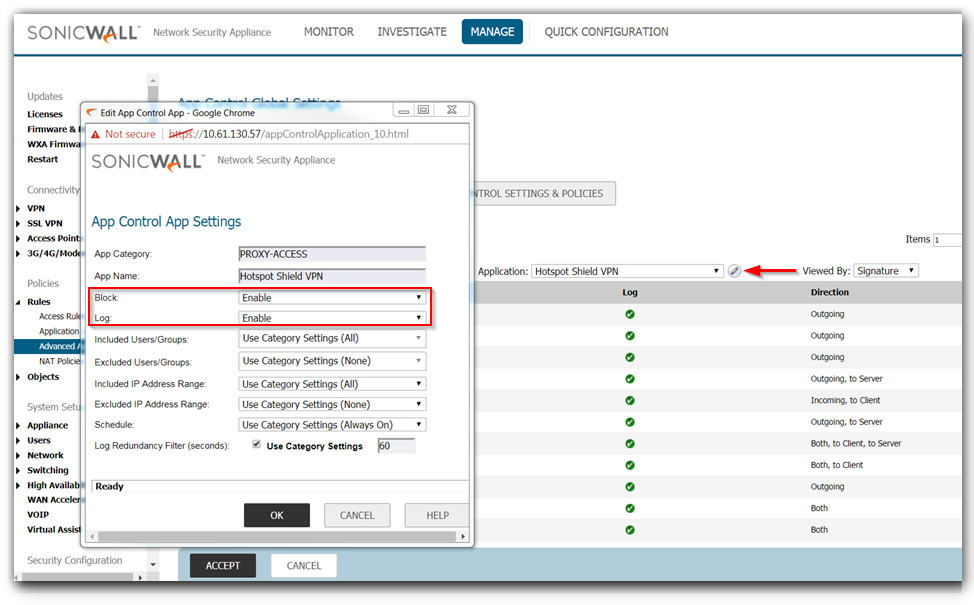Click the SonicWall logo in main header
This screenshot has height=605, width=974.
[x=84, y=33]
